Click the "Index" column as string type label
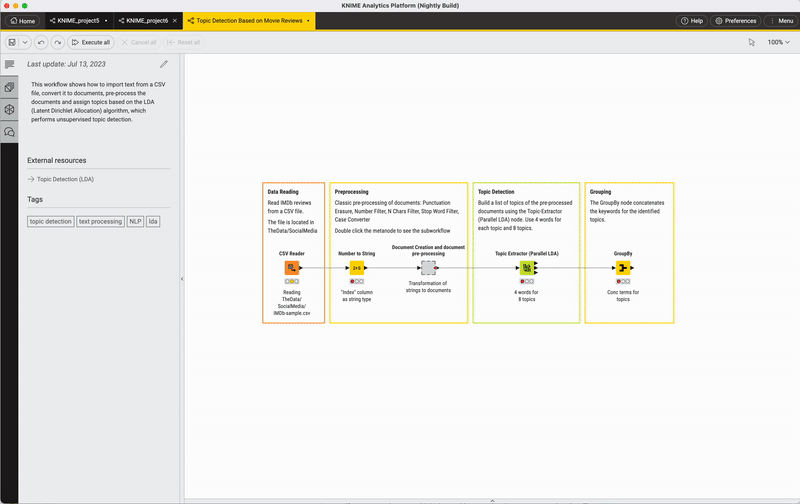The image size is (800, 504). pyautogui.click(x=357, y=296)
